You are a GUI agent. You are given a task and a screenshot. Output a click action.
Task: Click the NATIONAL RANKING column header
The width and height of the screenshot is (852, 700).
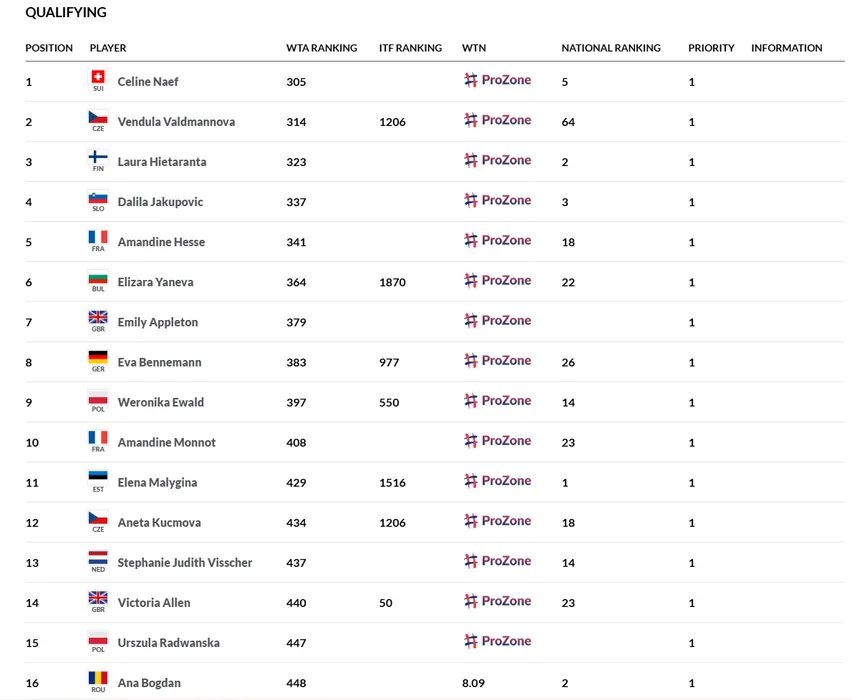point(610,48)
